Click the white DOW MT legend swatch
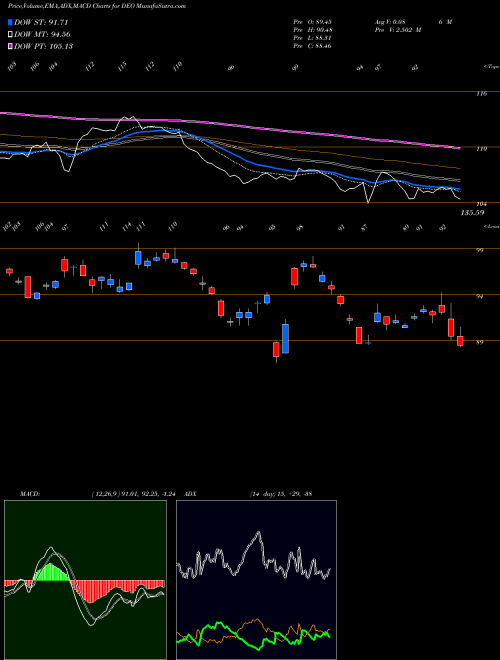500x660 pixels. 11,35
